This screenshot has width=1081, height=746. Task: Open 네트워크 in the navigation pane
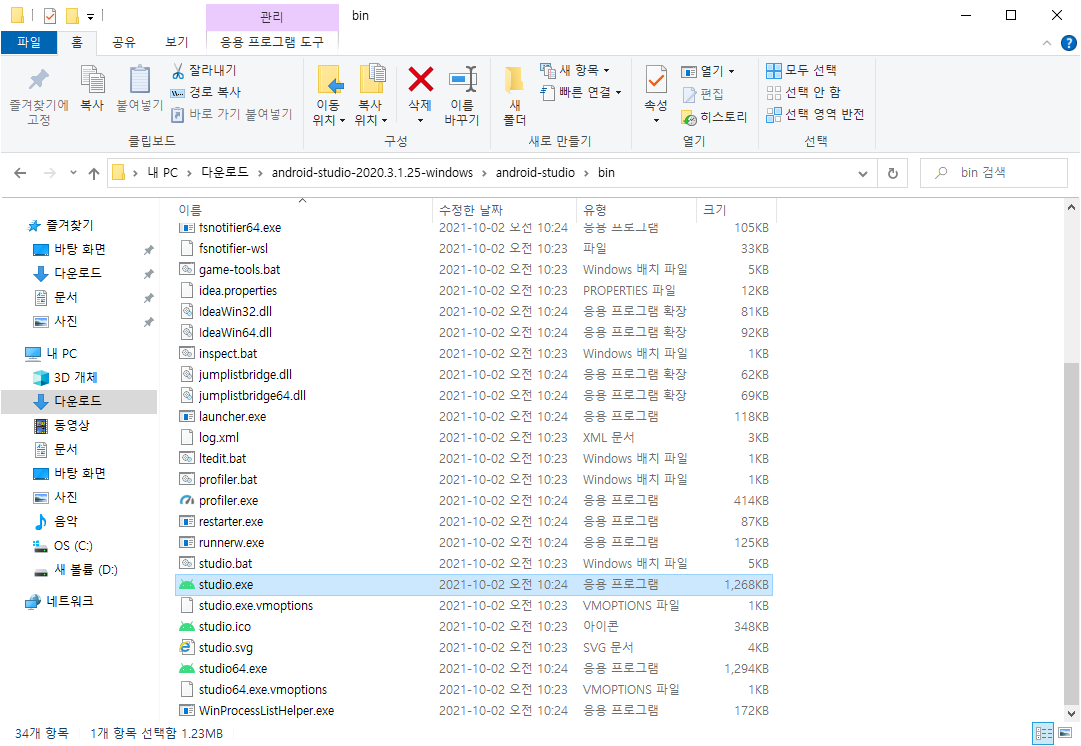pyautogui.click(x=69, y=601)
